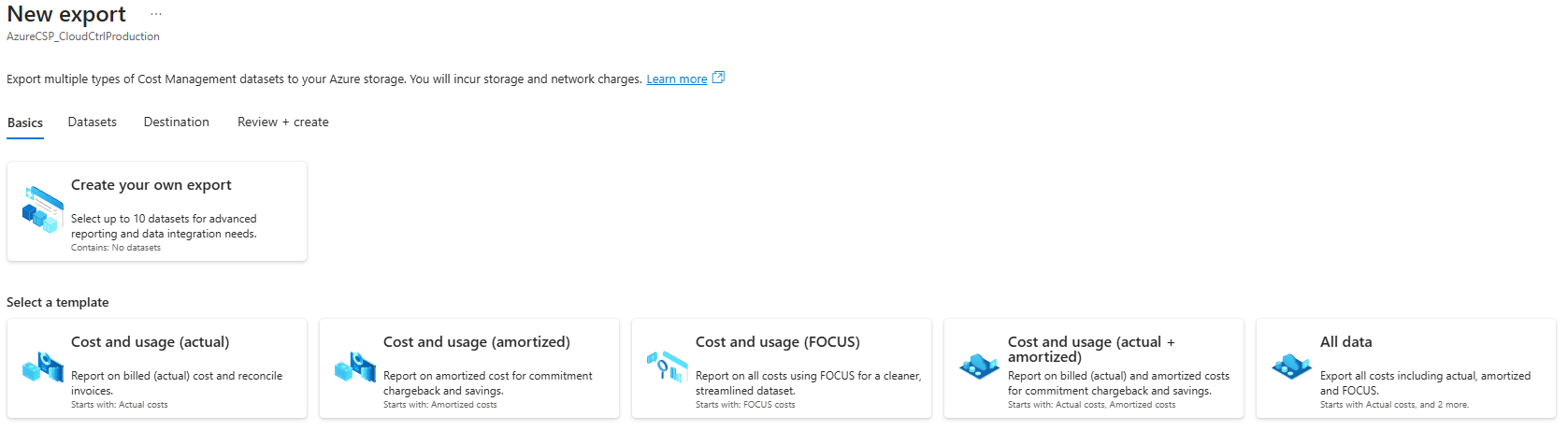Open the ellipsis menu next to New export
The width and height of the screenshot is (1568, 431).
tap(155, 15)
